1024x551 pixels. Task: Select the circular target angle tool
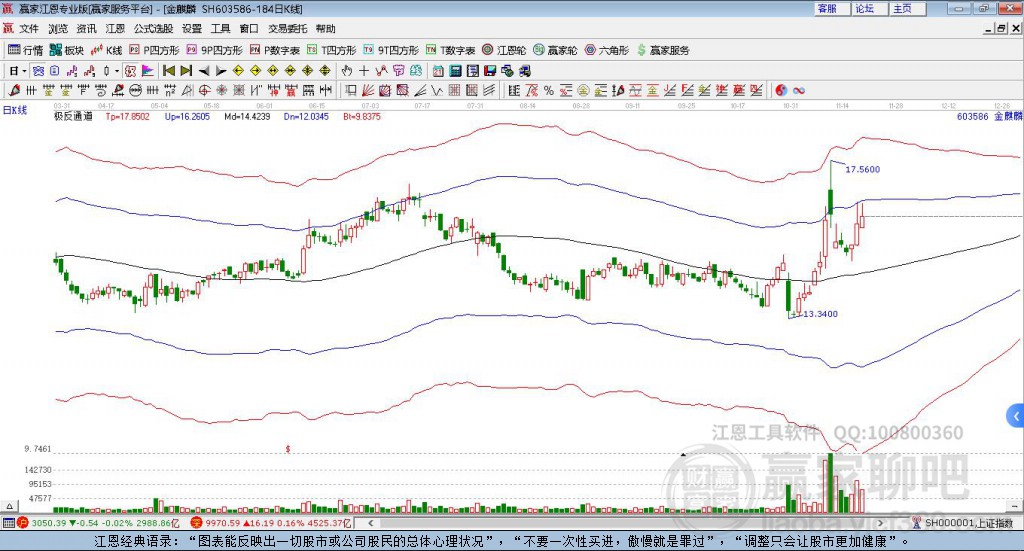point(204,90)
